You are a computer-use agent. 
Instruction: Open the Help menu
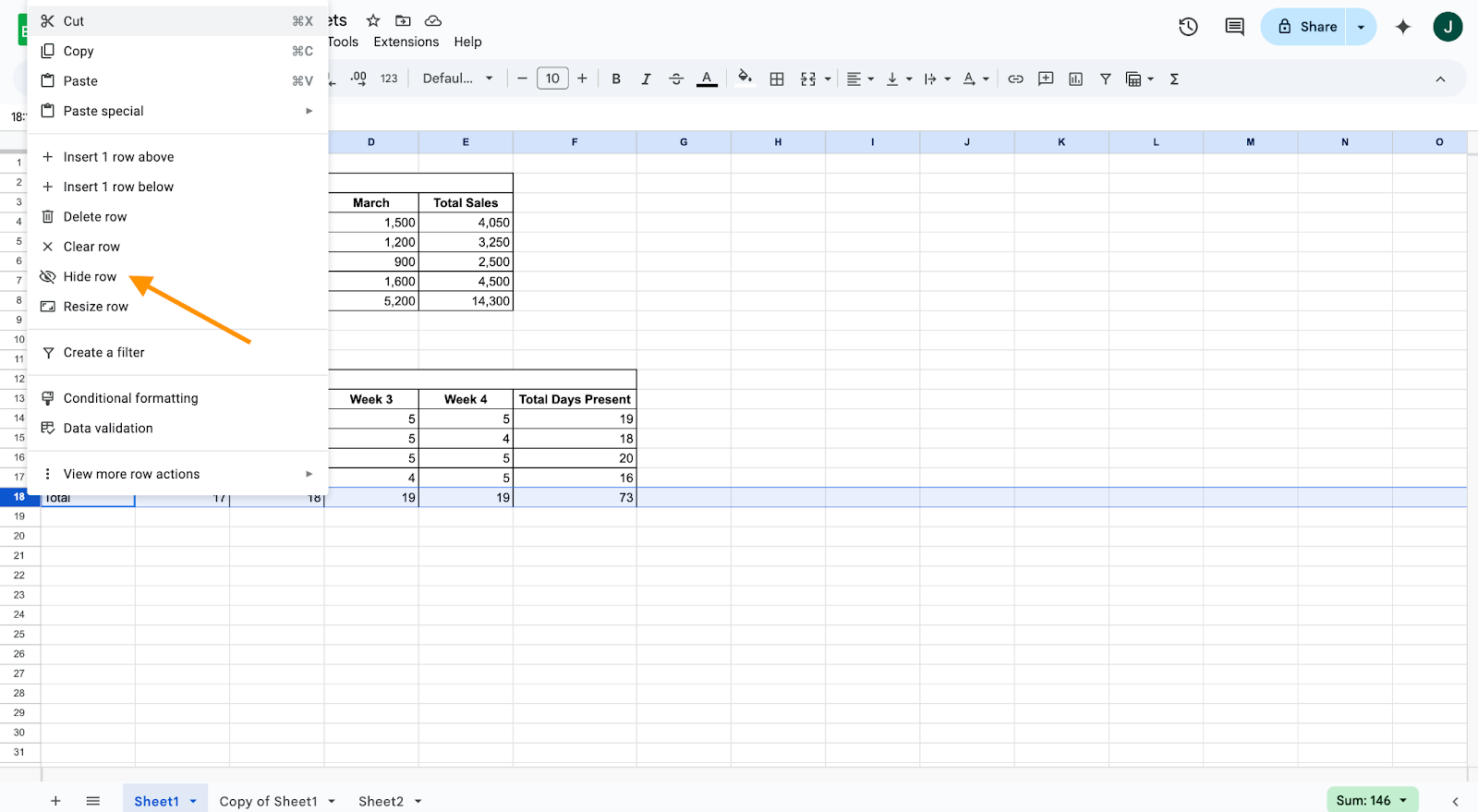tap(467, 42)
